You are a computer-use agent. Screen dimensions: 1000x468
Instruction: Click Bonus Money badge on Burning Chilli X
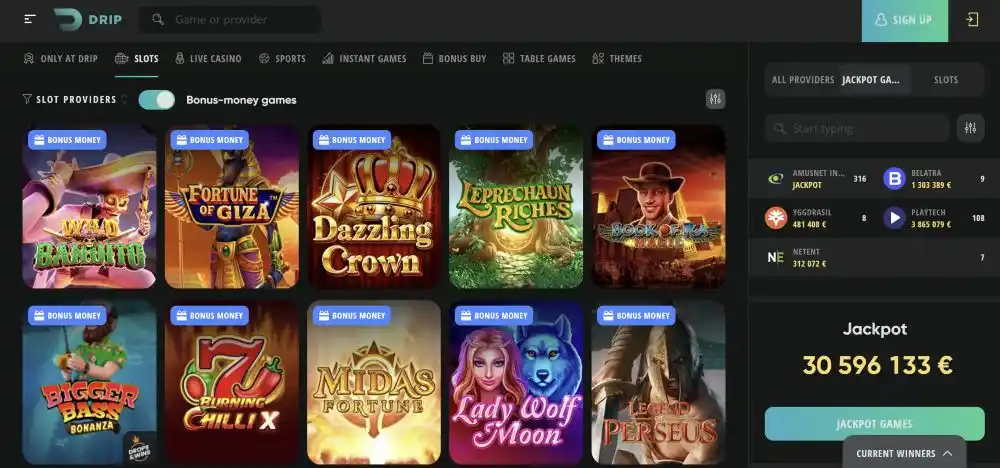pyautogui.click(x=210, y=316)
